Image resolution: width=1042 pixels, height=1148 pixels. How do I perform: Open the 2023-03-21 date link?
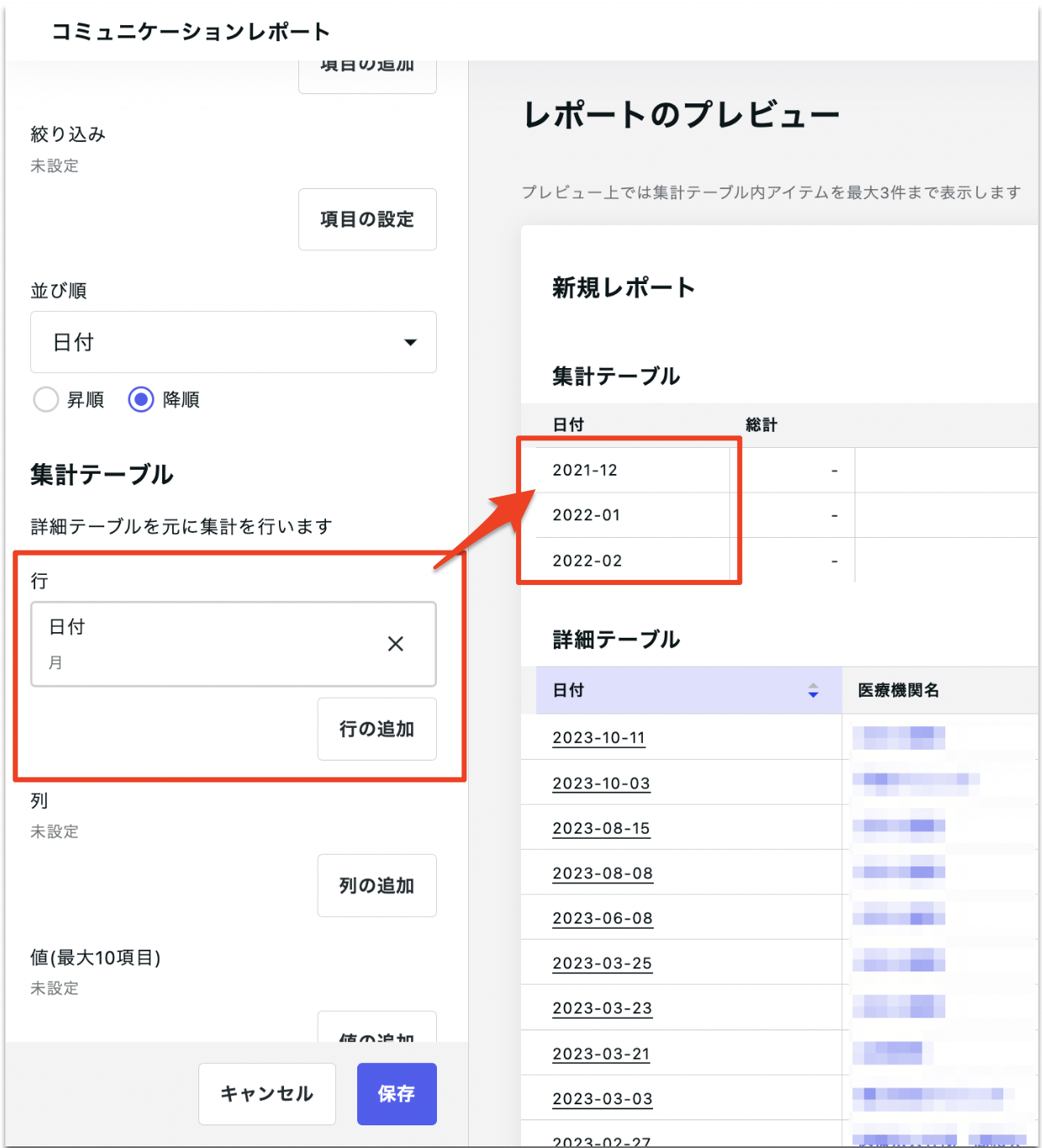pyautogui.click(x=601, y=1054)
